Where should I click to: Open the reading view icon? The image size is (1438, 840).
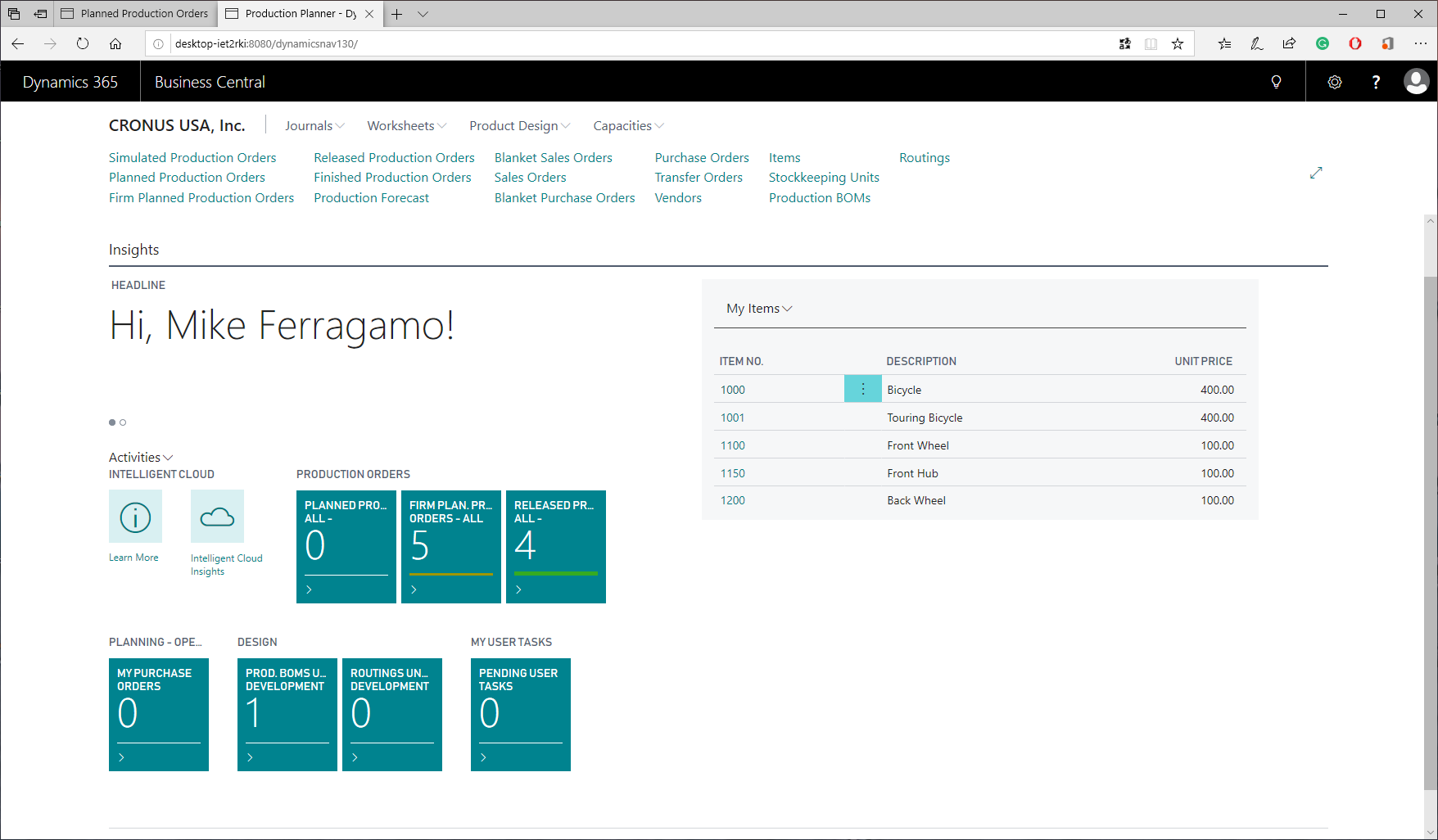[x=1151, y=43]
